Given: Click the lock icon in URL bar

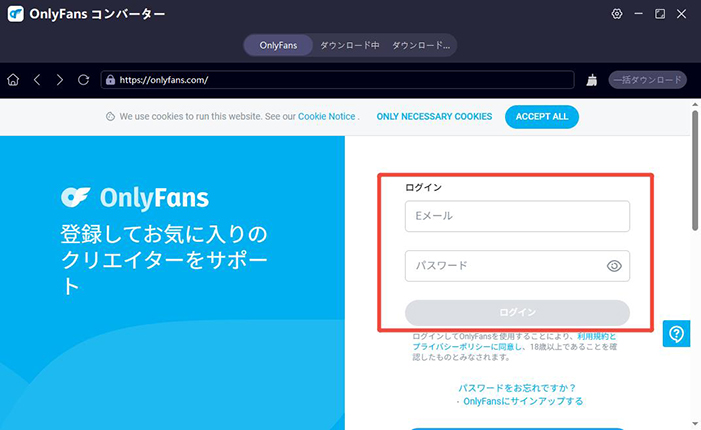Looking at the screenshot, I should pyautogui.click(x=110, y=80).
